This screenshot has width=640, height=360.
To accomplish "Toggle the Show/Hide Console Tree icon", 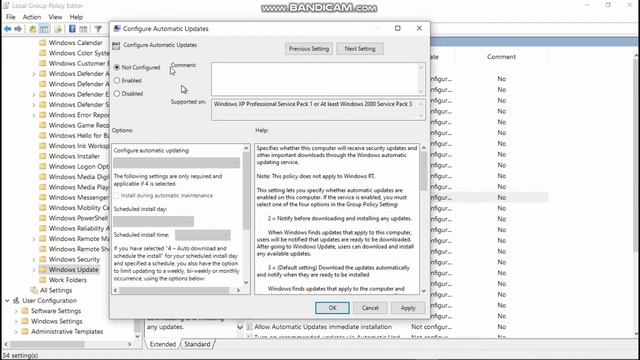I will tap(44, 29).
